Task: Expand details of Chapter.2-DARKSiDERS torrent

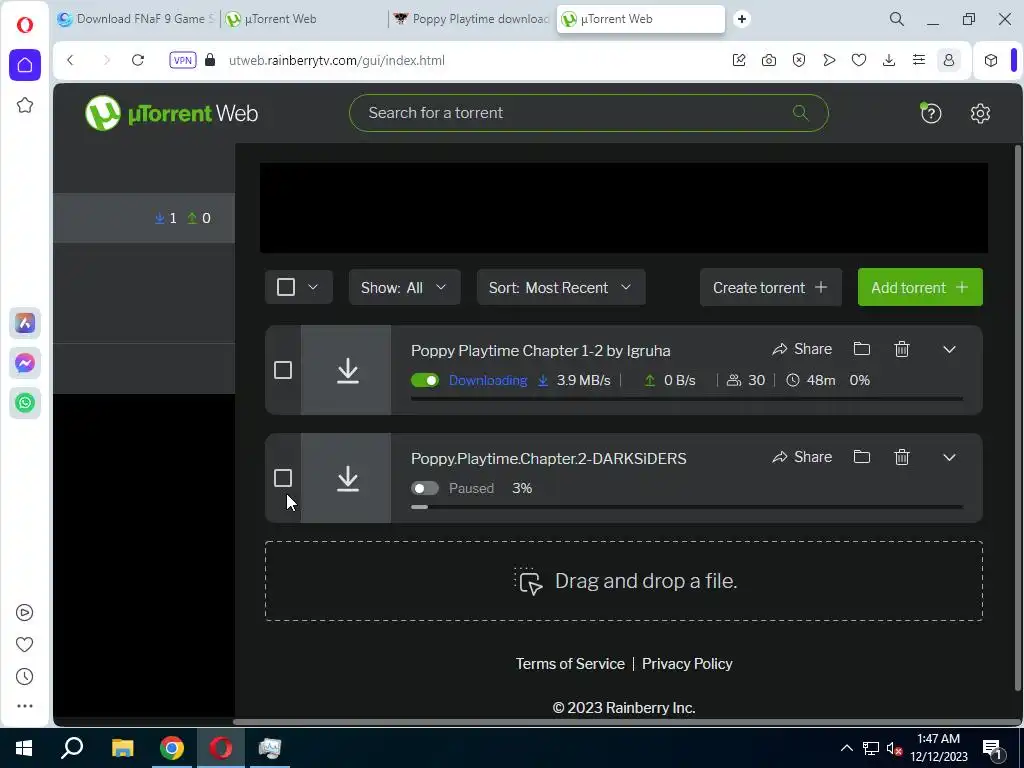Action: (949, 457)
